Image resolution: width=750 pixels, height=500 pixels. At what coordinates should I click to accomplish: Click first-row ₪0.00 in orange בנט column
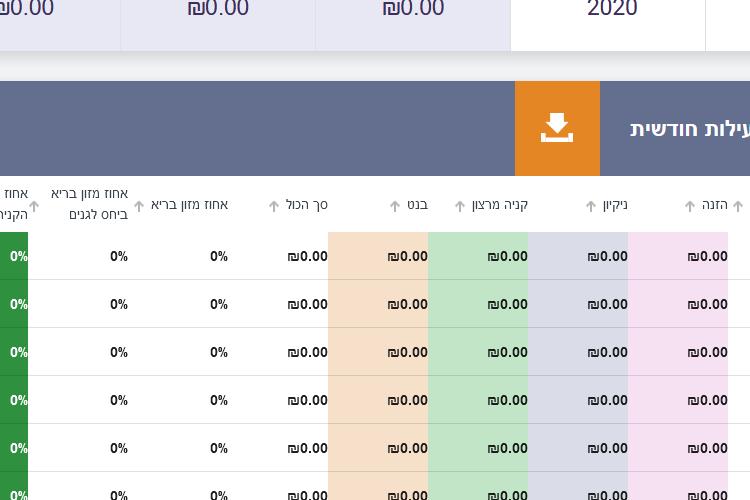[408, 256]
